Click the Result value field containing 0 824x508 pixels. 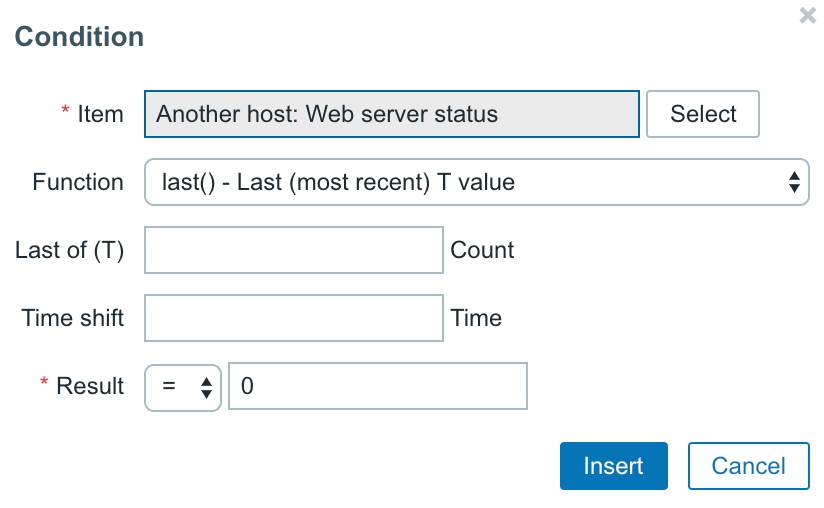378,386
